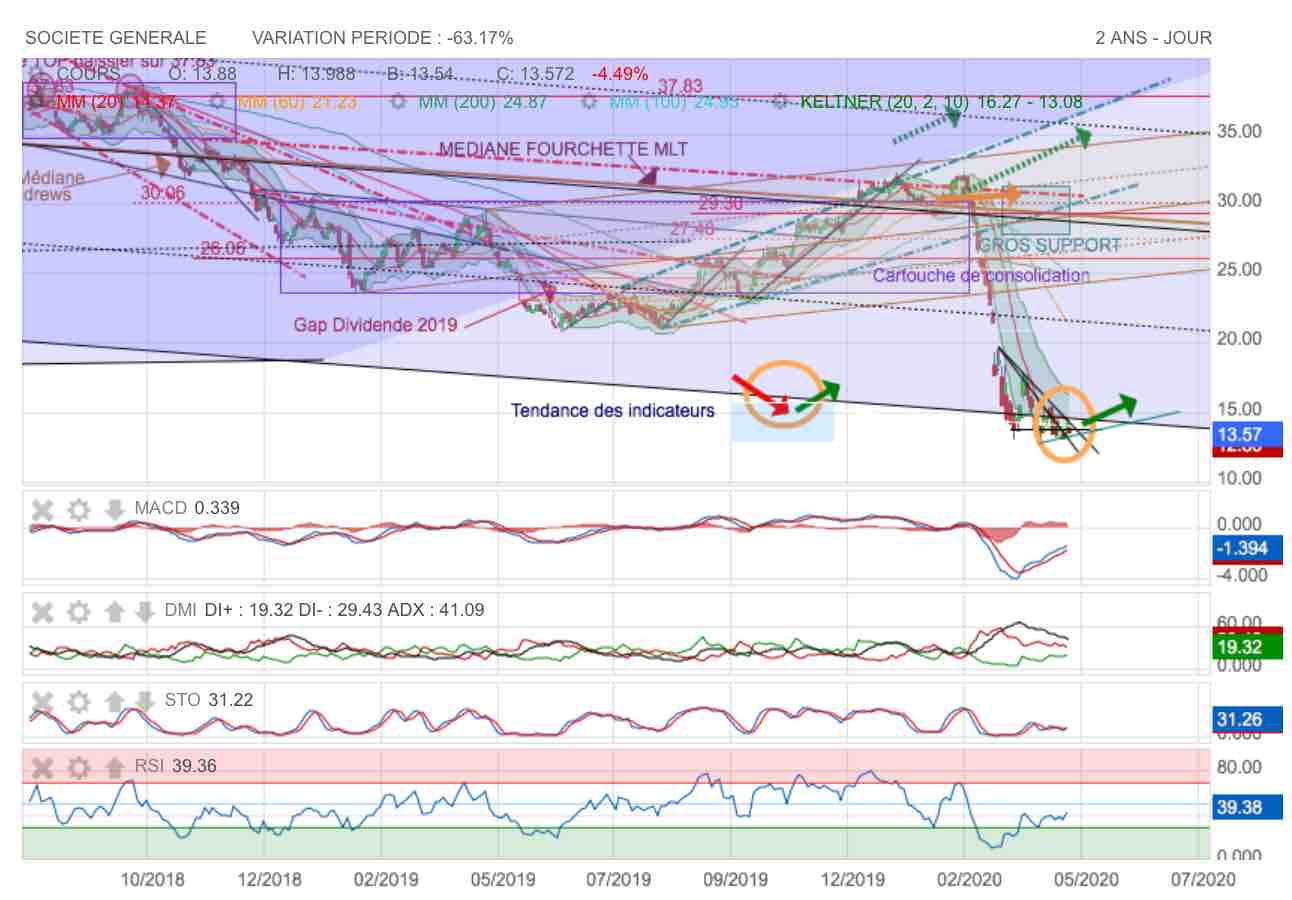Click the 29.30 level label
The width and height of the screenshot is (1292, 900).
pyautogui.click(x=720, y=204)
